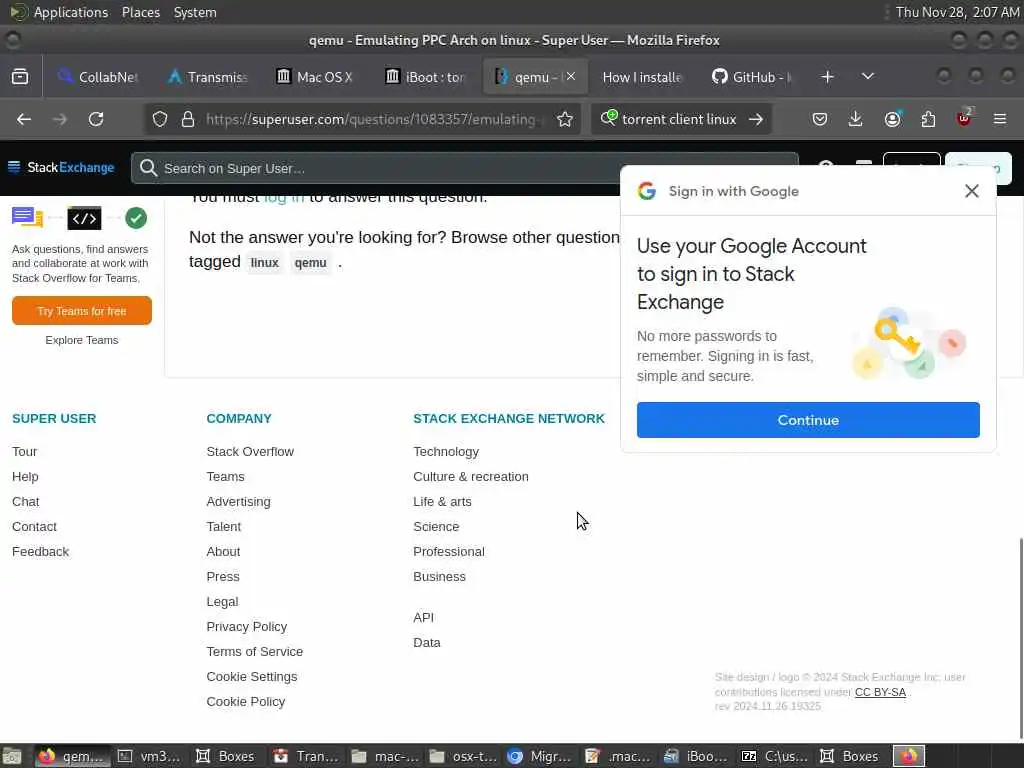Click the Stack Exchange logo
The image size is (1024, 768).
coord(61,167)
